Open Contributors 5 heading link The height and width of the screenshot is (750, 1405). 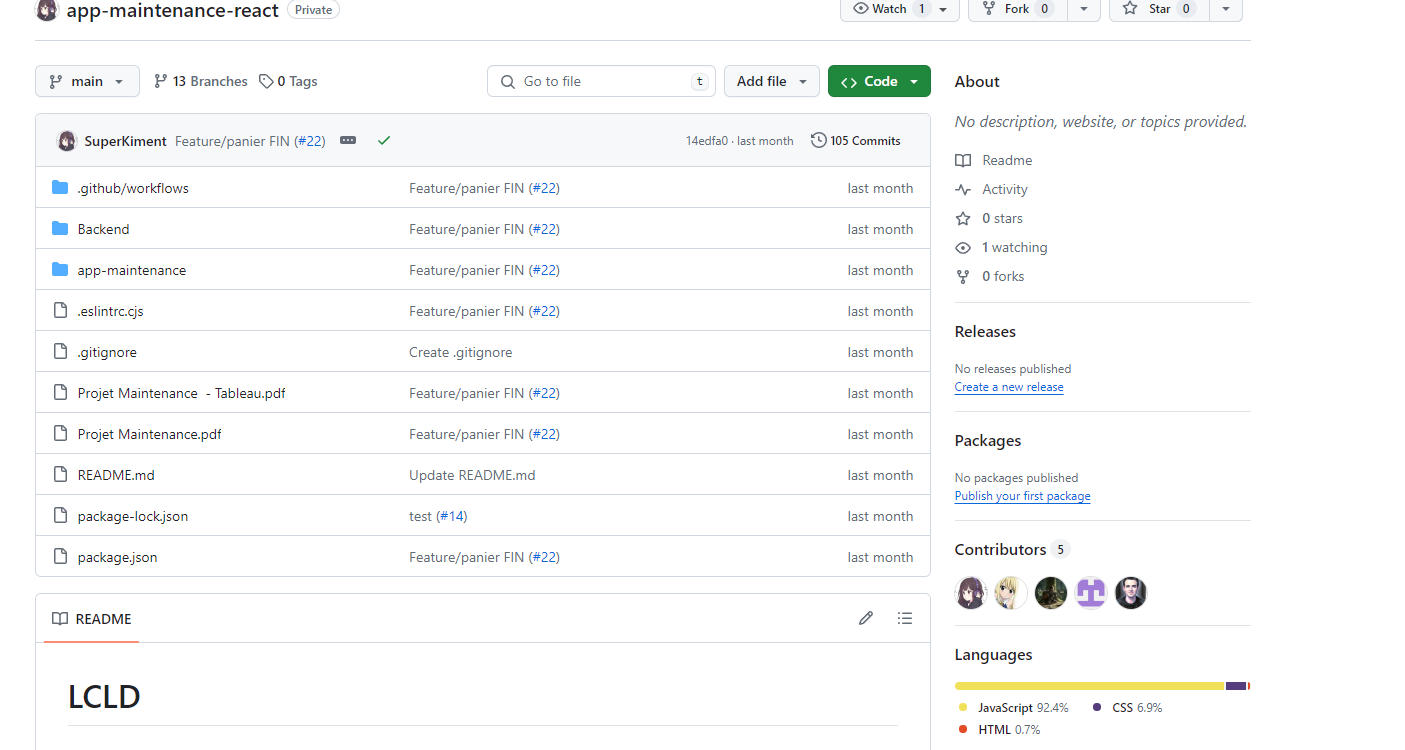tap(1012, 549)
